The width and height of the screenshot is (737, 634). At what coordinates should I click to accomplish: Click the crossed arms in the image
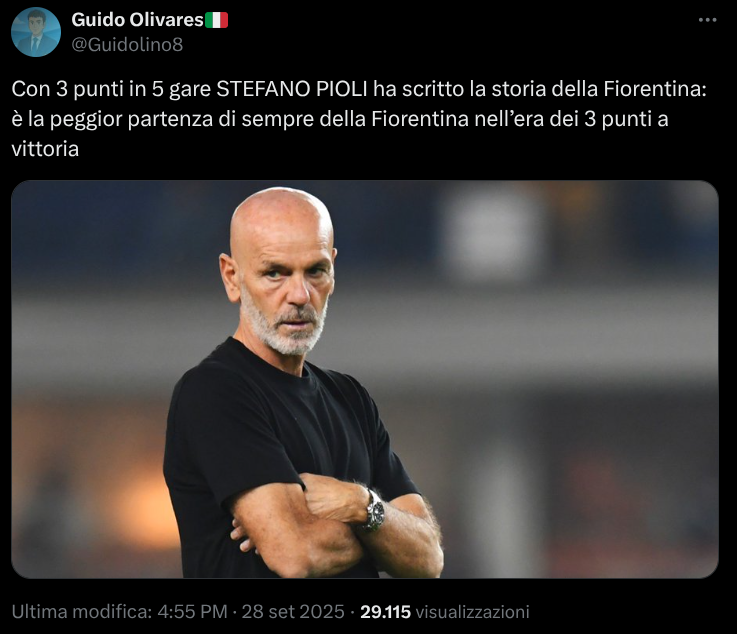(x=338, y=526)
